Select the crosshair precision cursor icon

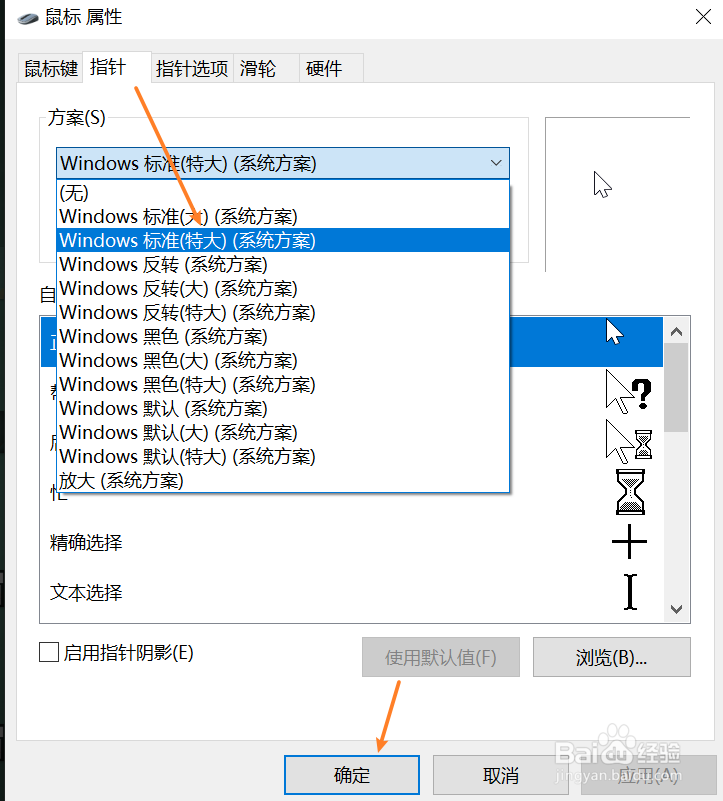[x=629, y=541]
